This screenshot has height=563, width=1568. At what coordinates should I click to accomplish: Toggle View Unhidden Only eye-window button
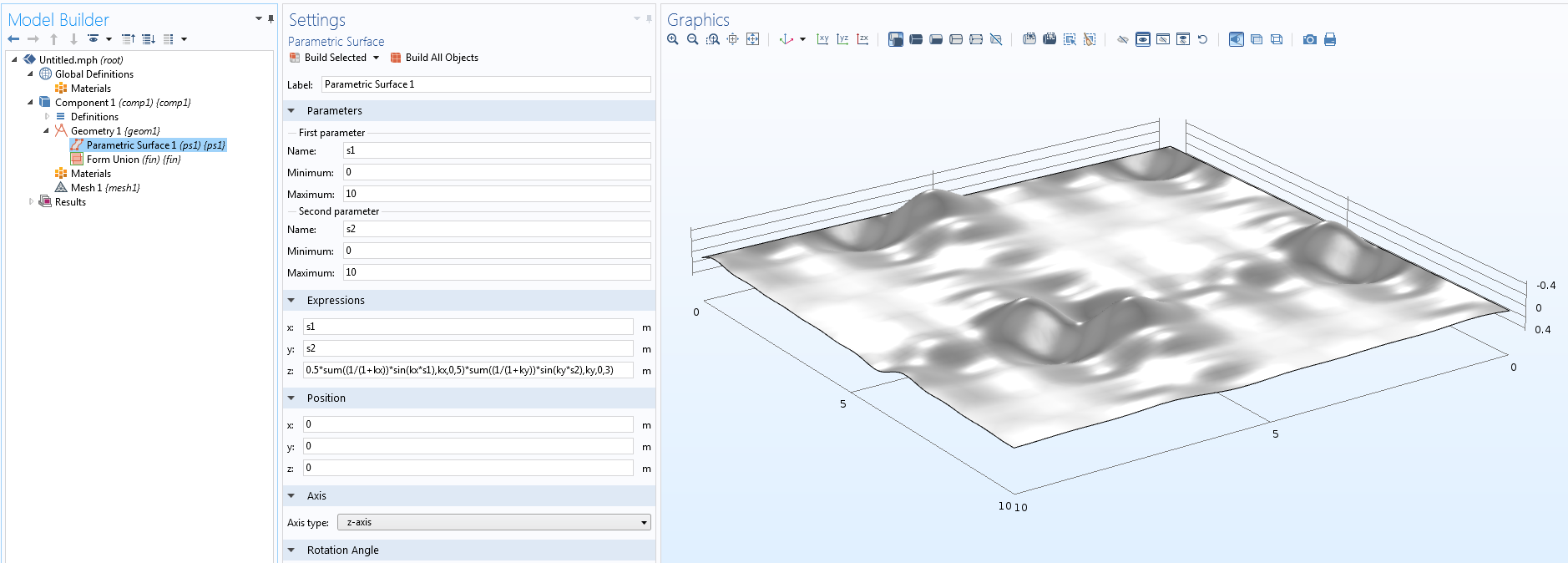pos(1142,39)
